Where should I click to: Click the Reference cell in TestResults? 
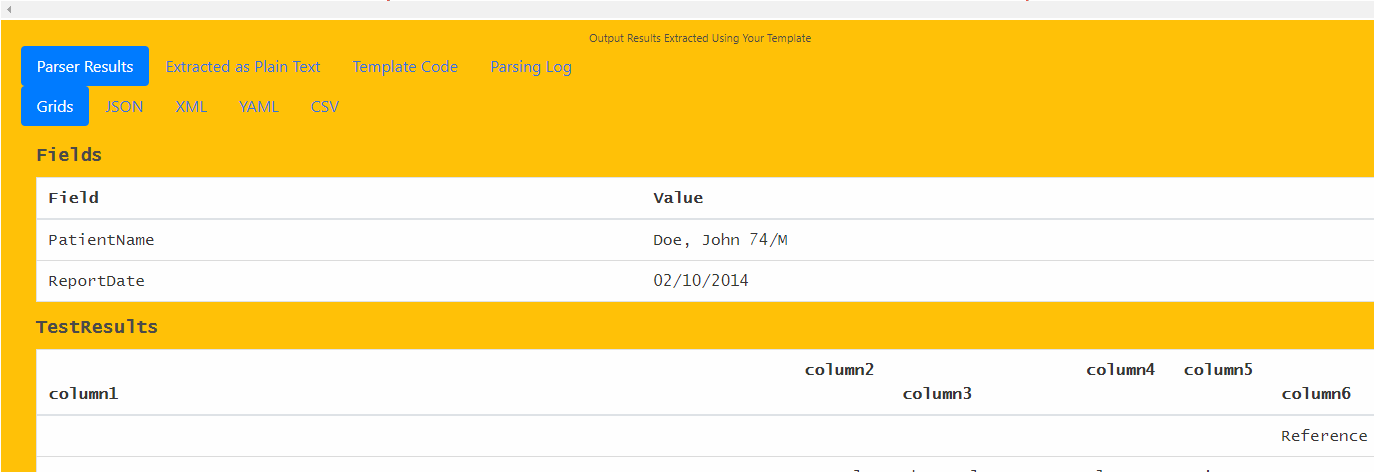point(1324,436)
